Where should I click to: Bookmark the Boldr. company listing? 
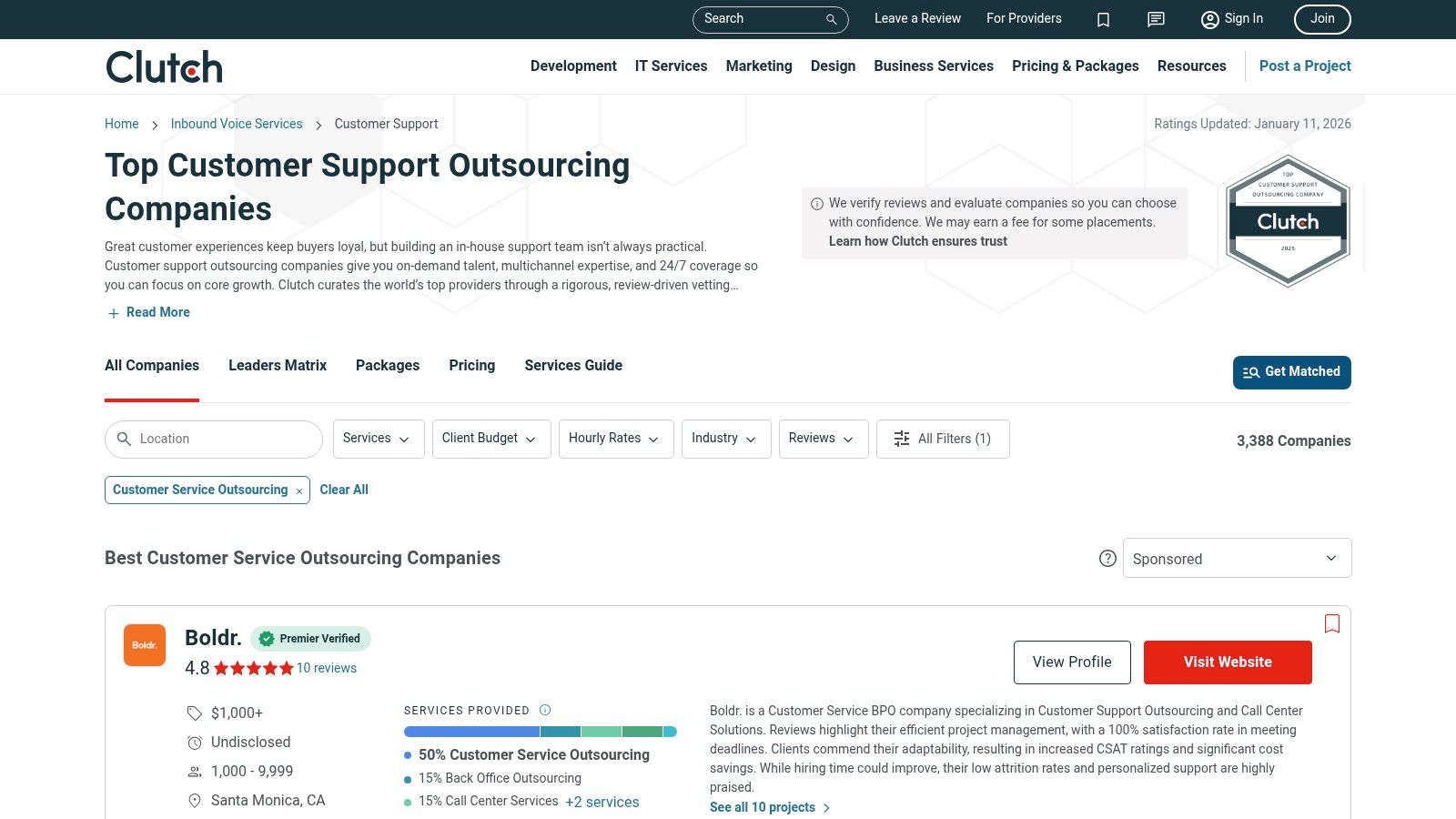coord(1332,623)
